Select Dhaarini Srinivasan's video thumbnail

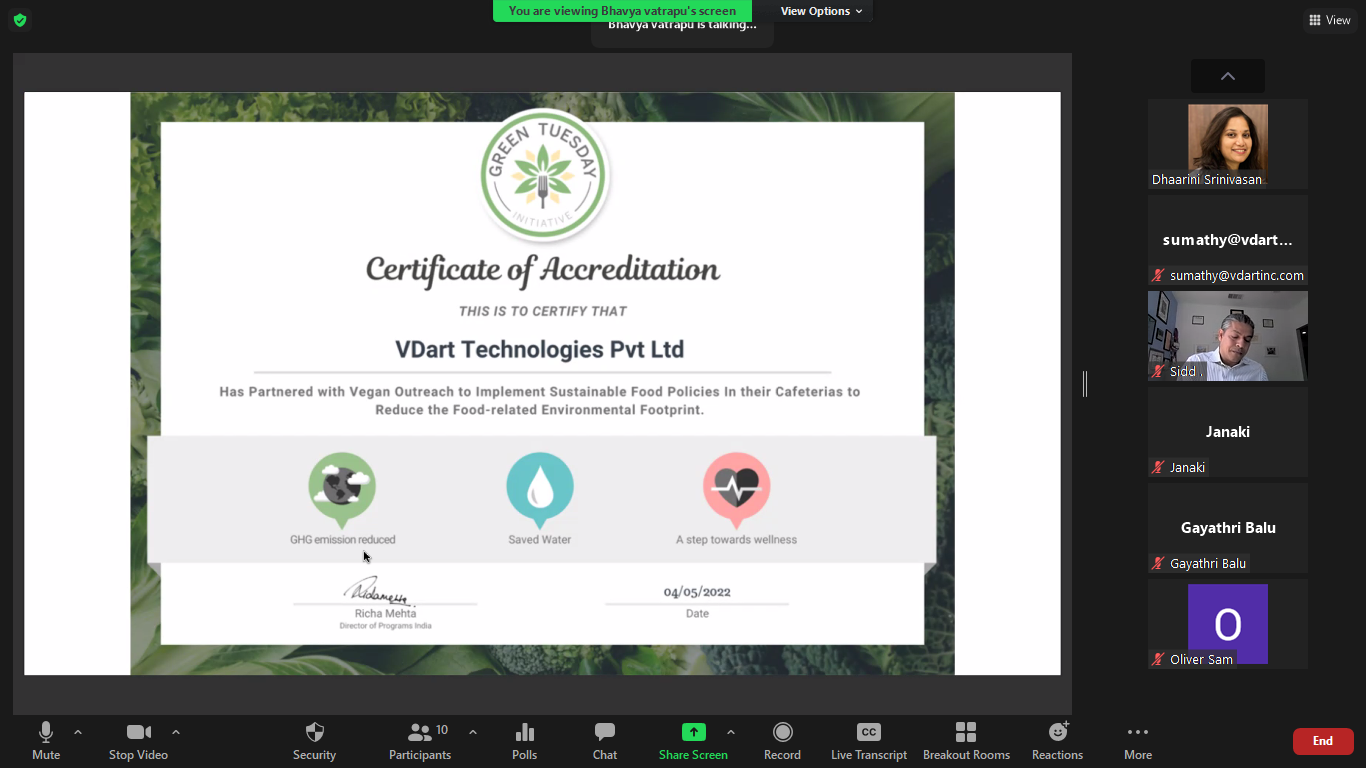click(1228, 144)
